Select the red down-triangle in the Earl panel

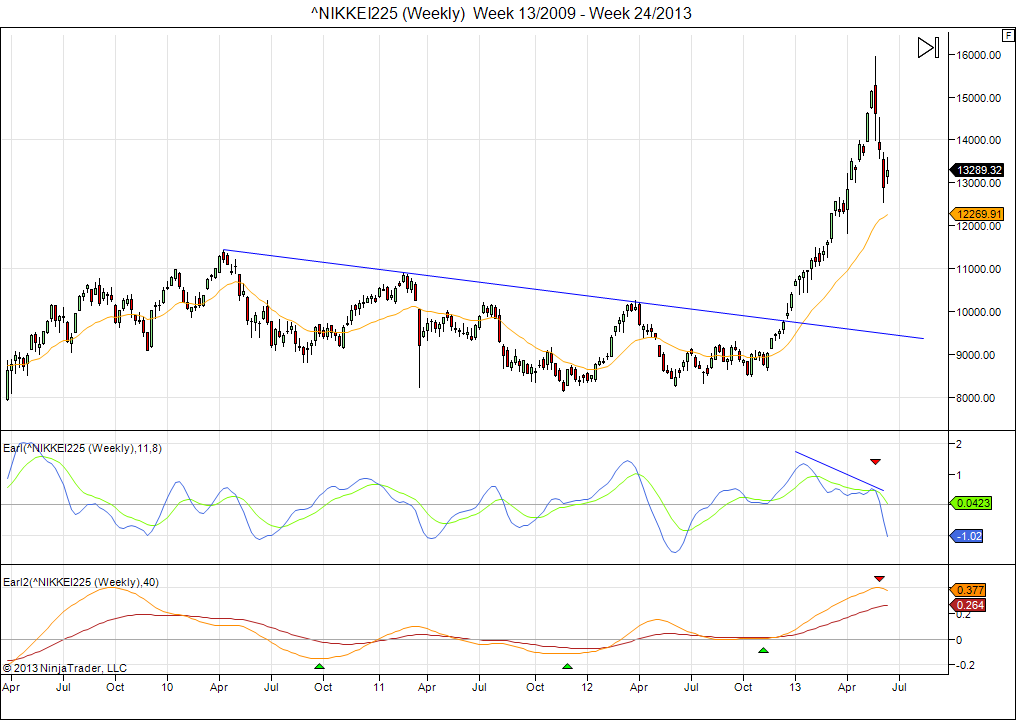[x=875, y=461]
